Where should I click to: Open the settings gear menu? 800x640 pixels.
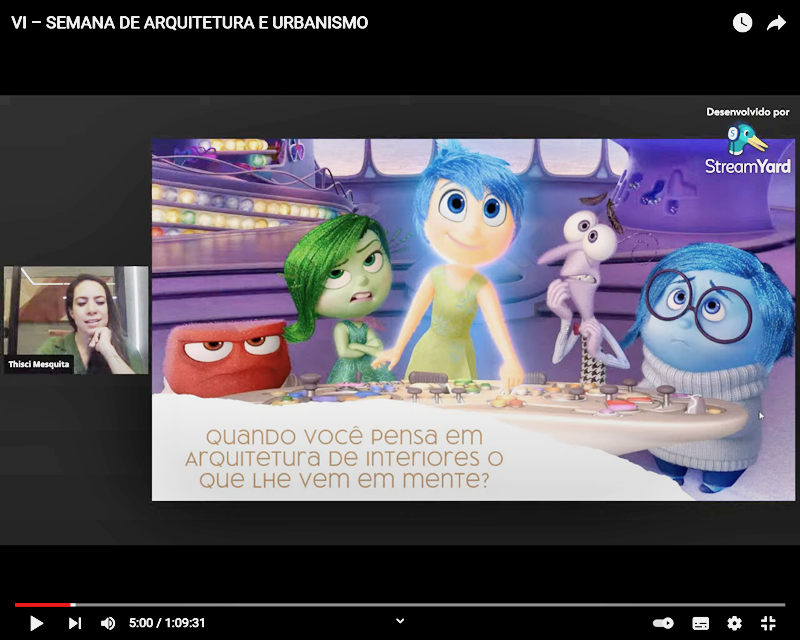coord(734,623)
